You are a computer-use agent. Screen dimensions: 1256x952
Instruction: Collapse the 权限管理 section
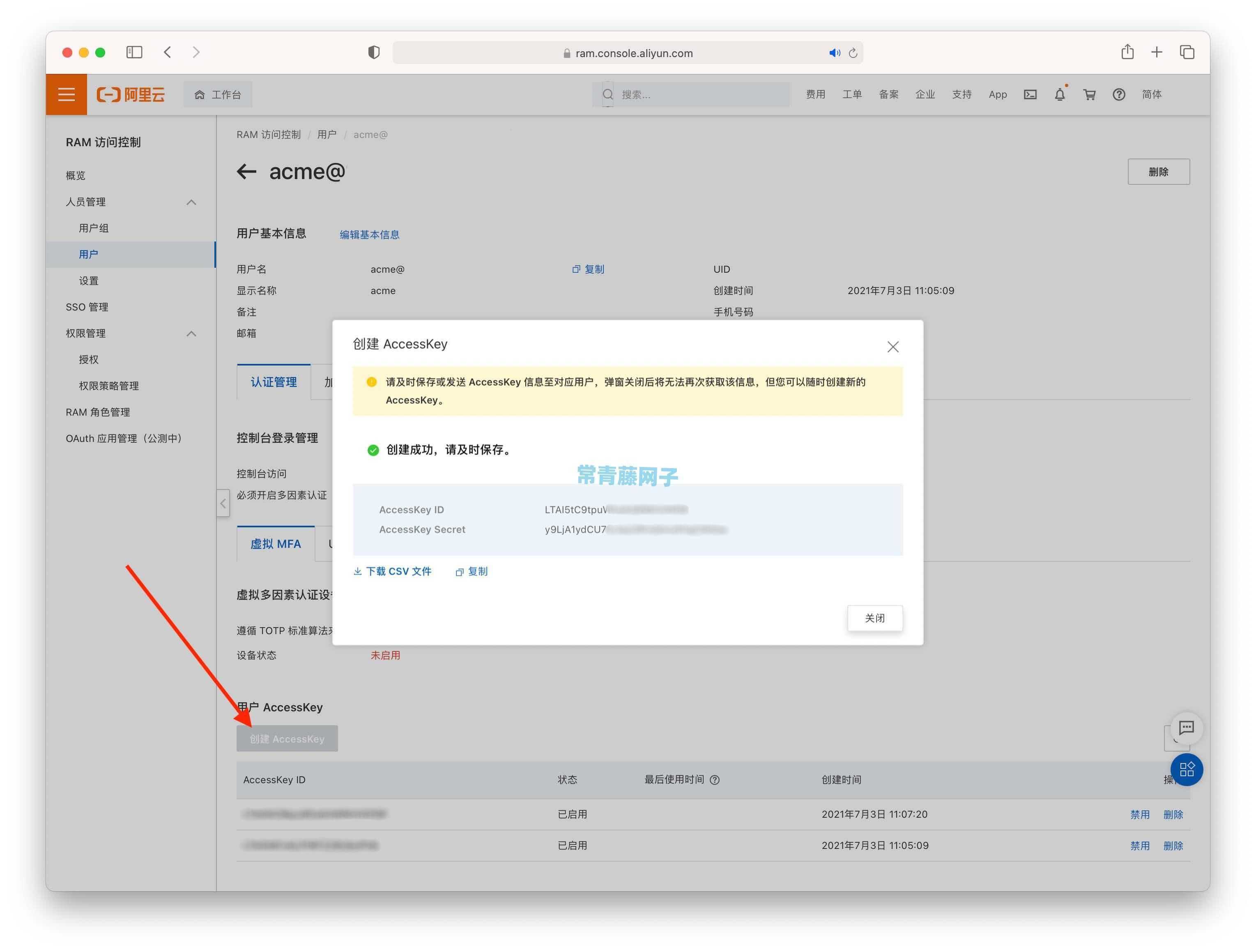pyautogui.click(x=191, y=333)
